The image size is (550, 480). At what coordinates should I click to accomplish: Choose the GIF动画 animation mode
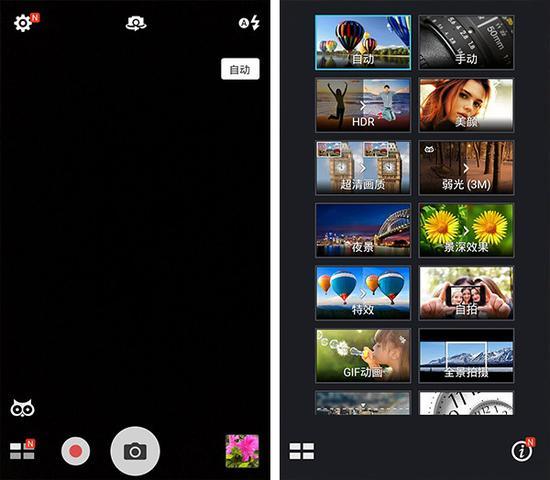(363, 355)
